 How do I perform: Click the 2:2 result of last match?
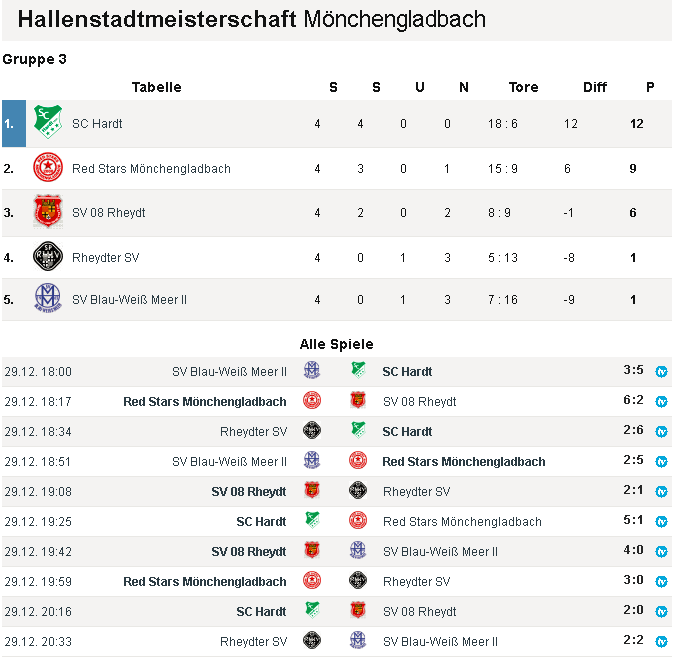pyautogui.click(x=633, y=640)
